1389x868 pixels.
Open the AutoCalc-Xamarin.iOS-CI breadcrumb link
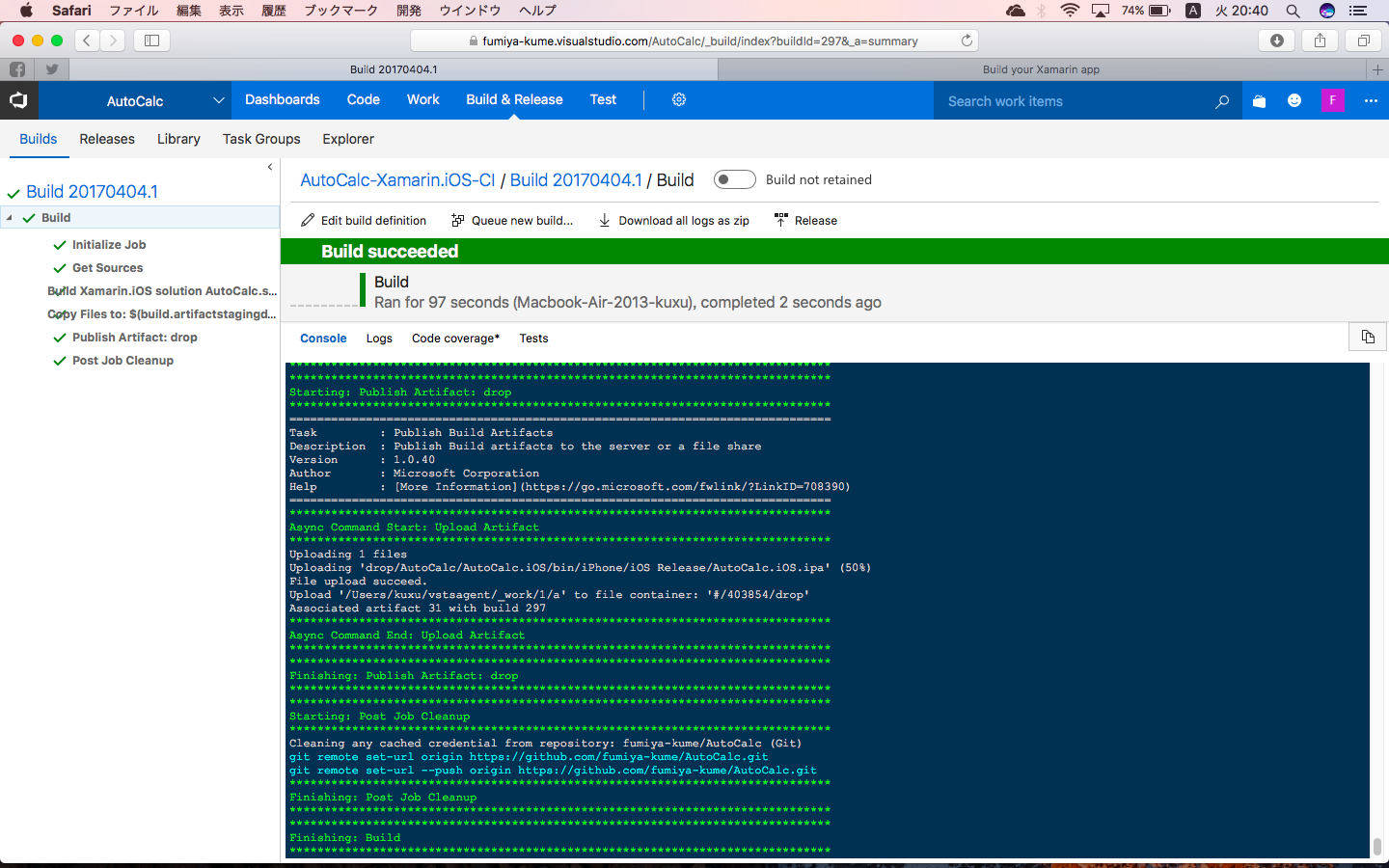coord(398,179)
